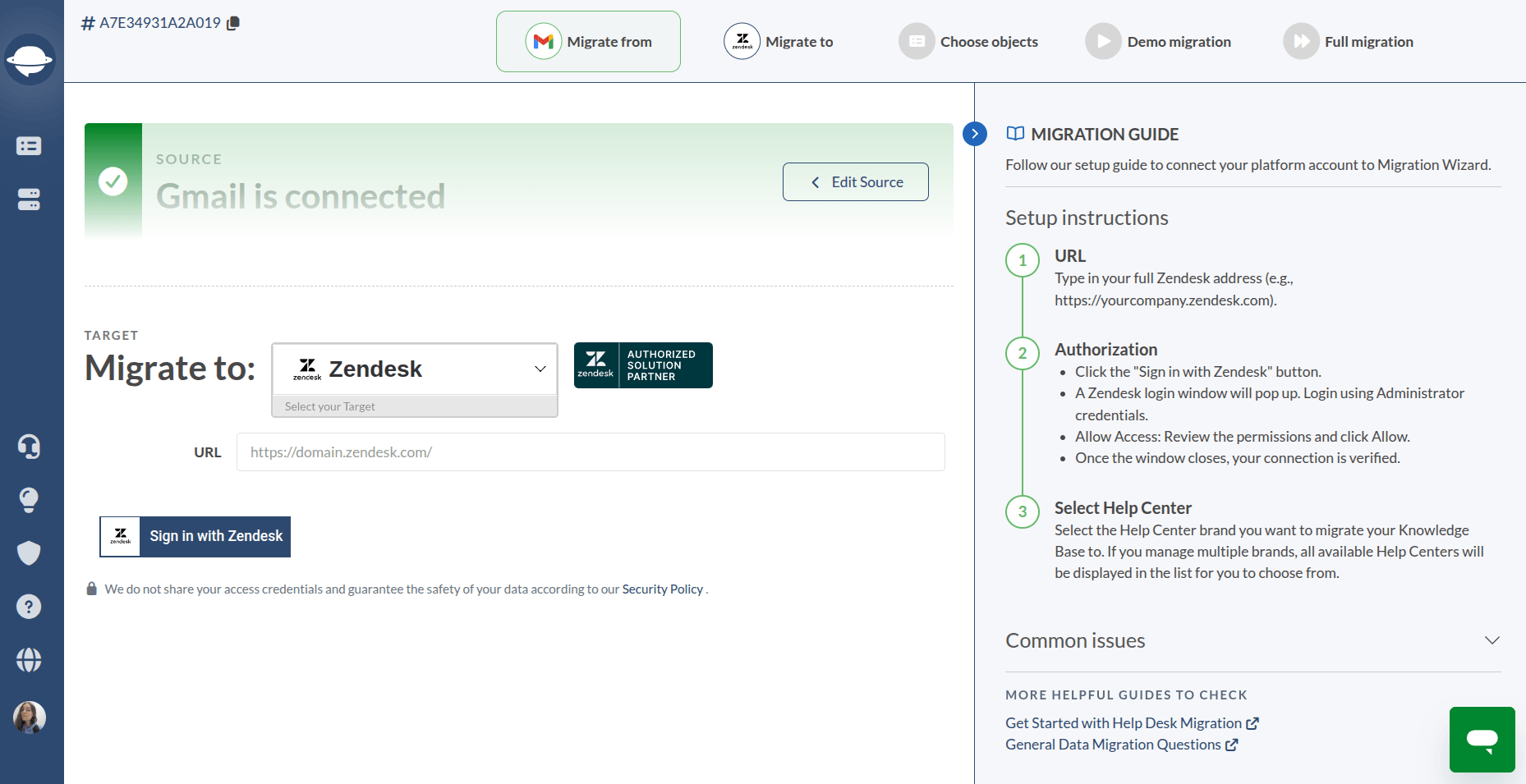This screenshot has width=1526, height=784.
Task: Open the server stack sidebar icon
Action: [29, 199]
